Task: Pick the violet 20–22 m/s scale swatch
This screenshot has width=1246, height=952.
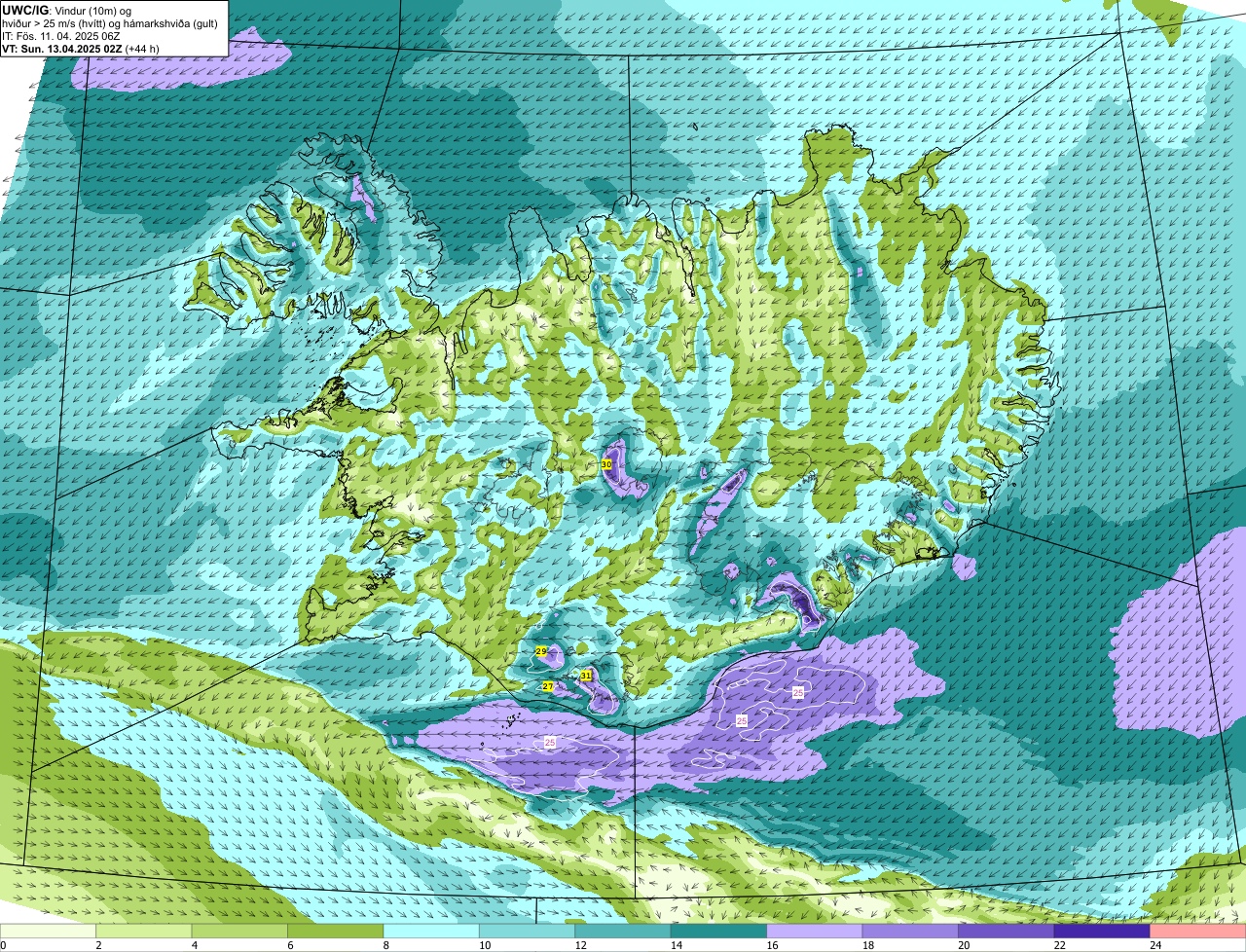Action: tap(1007, 932)
